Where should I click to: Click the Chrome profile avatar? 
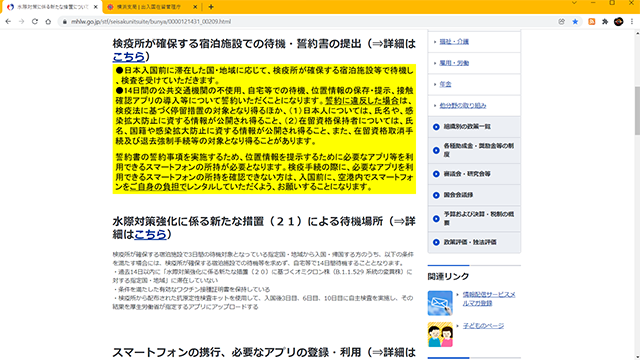coord(618,22)
